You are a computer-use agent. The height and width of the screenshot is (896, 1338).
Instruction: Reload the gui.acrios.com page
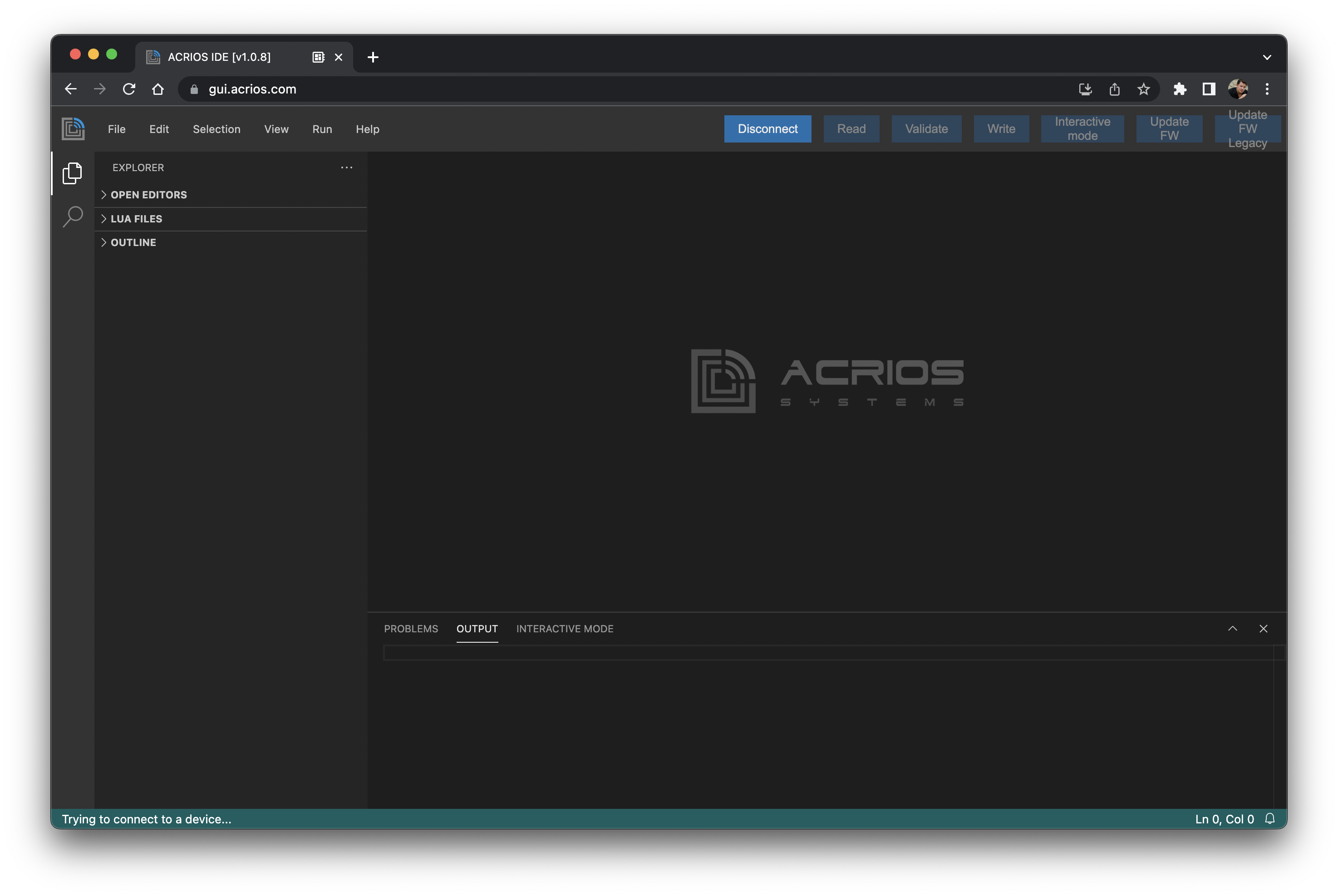click(x=129, y=89)
